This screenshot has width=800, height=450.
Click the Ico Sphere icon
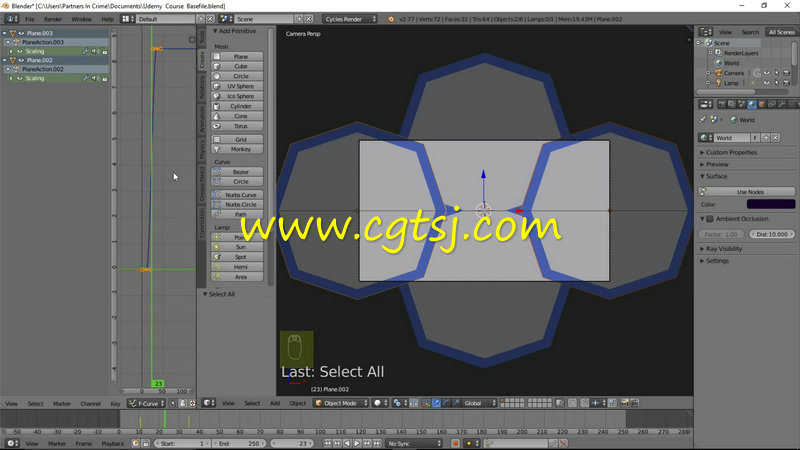pyautogui.click(x=217, y=96)
